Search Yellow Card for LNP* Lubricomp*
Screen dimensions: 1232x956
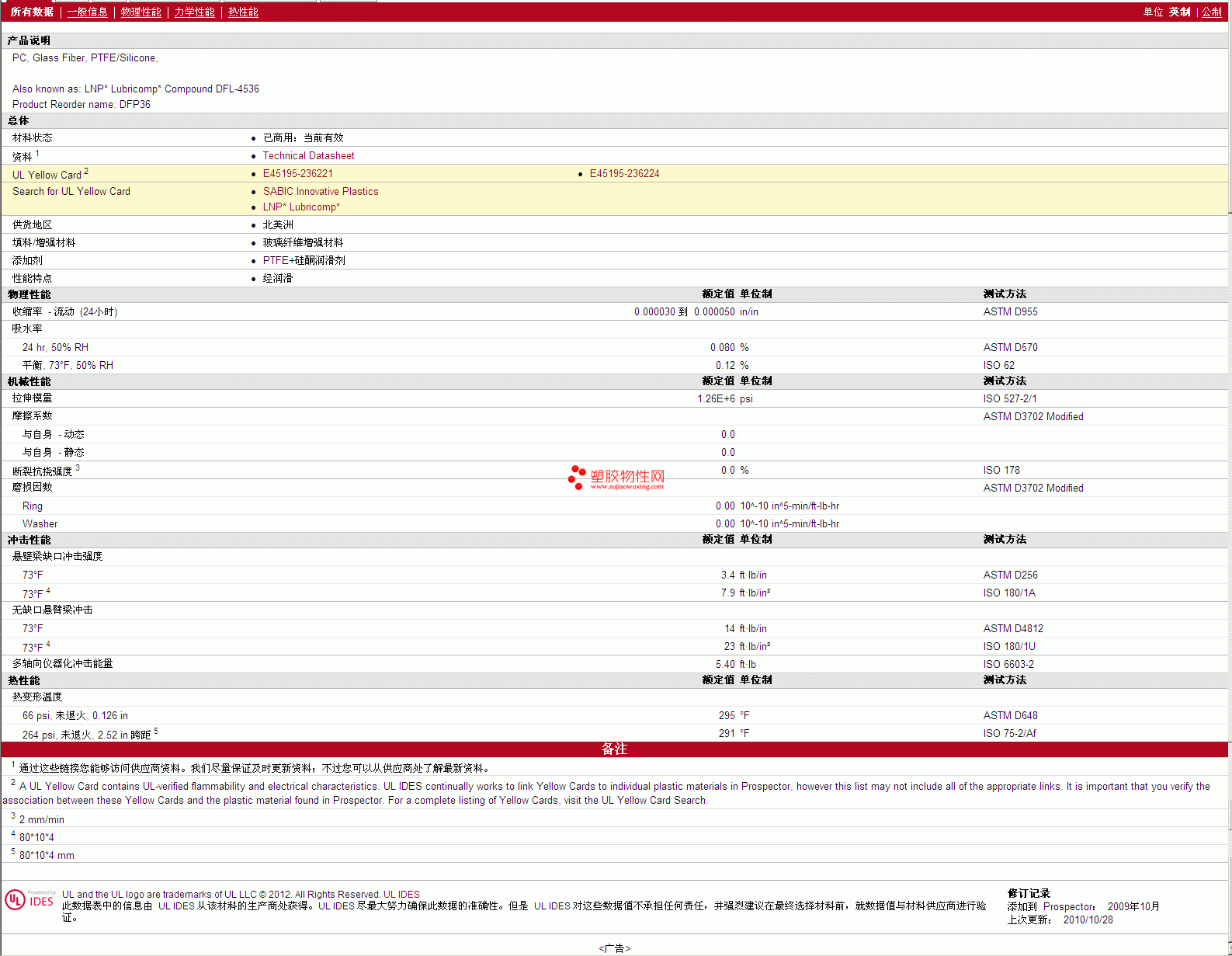coord(301,207)
